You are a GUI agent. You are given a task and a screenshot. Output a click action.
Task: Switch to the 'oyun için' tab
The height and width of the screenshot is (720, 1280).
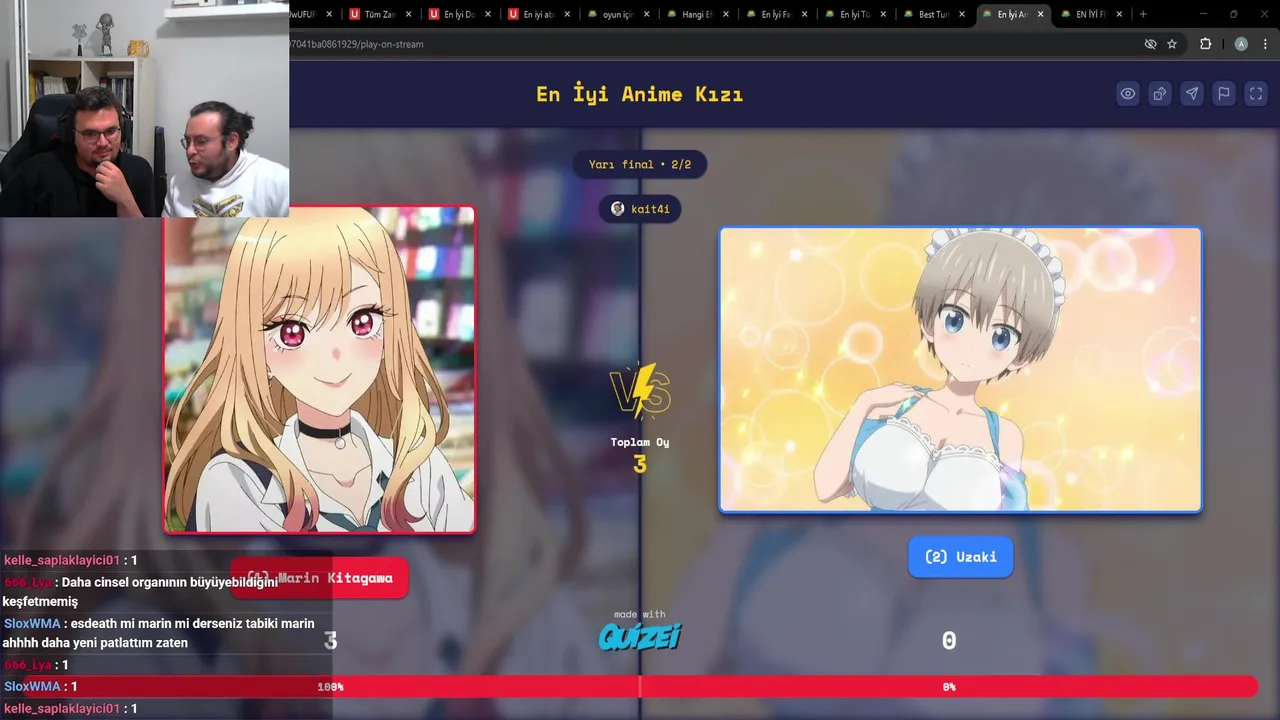(x=617, y=14)
